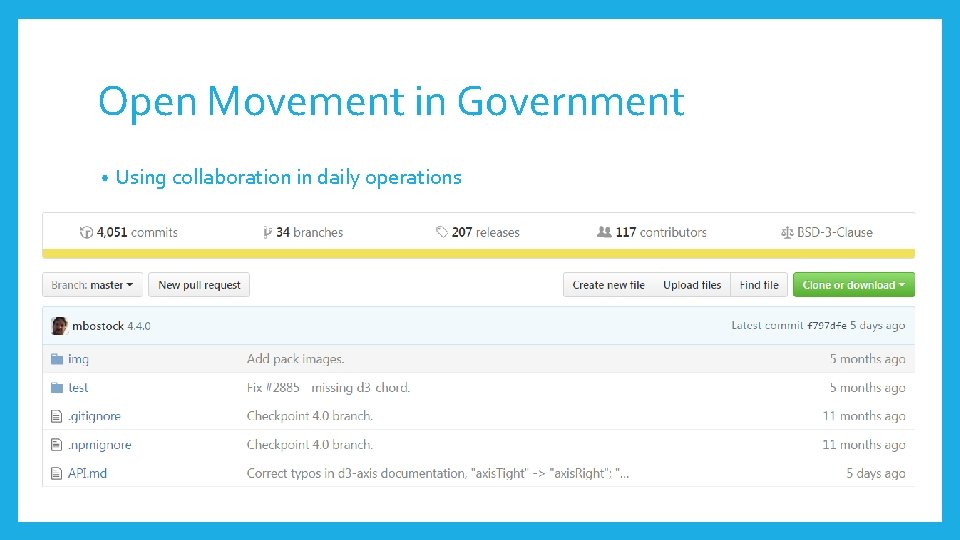Open the latest commit hash link

[x=827, y=326]
